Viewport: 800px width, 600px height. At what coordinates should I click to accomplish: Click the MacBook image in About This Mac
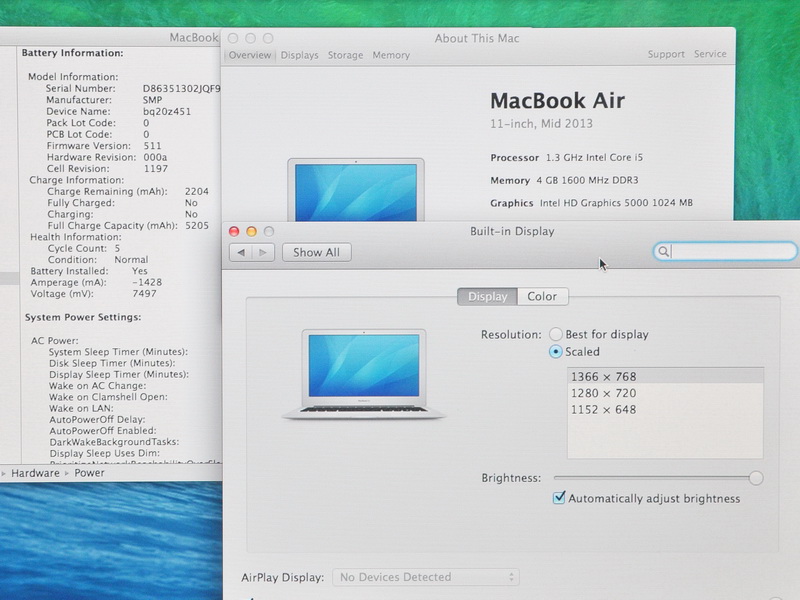click(x=356, y=190)
